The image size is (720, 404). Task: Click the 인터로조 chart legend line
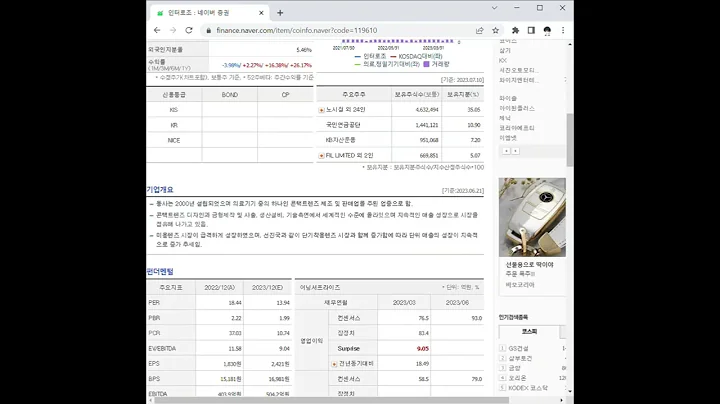pyautogui.click(x=370, y=56)
